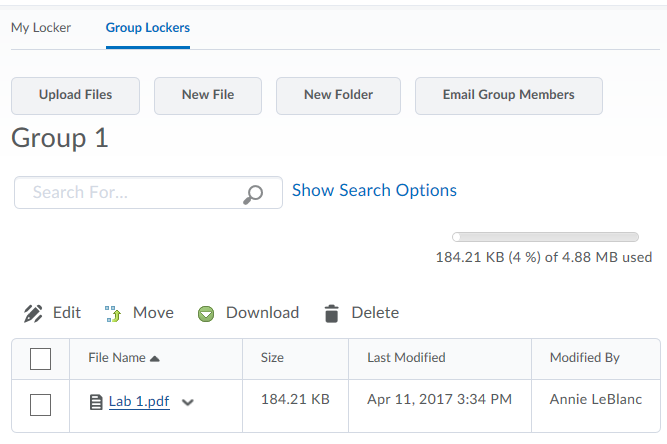Focus the Search For text field

130,192
